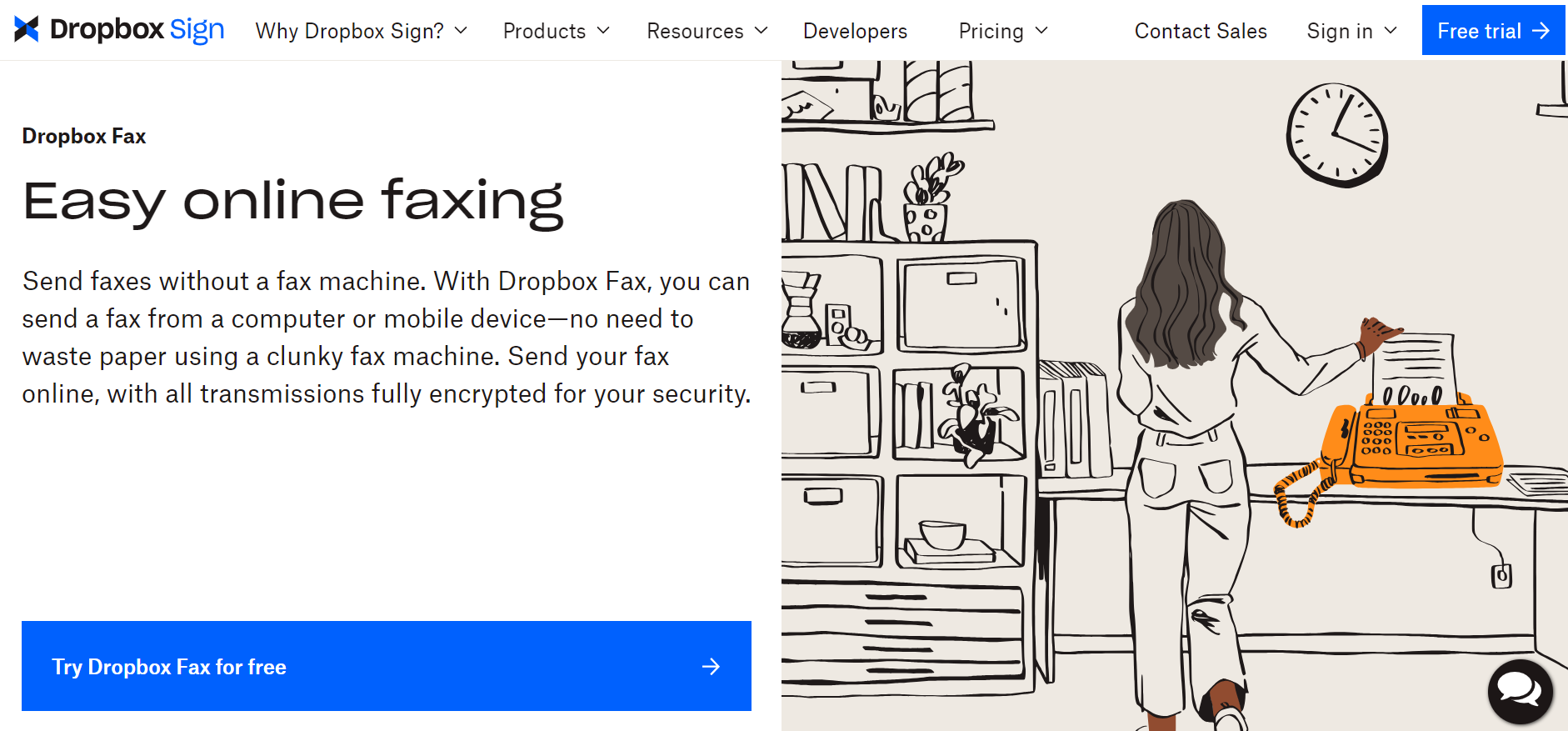Click arrow on Try Dropbox Fax banner

point(711,667)
